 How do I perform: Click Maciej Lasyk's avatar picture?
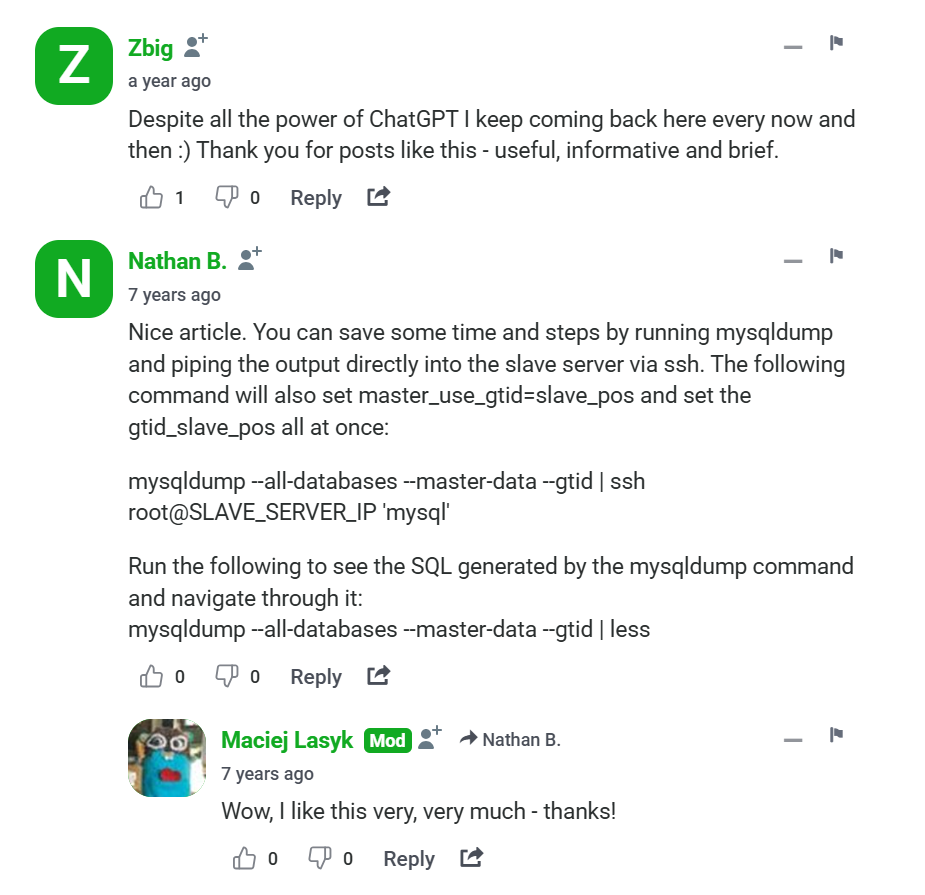pyautogui.click(x=168, y=758)
